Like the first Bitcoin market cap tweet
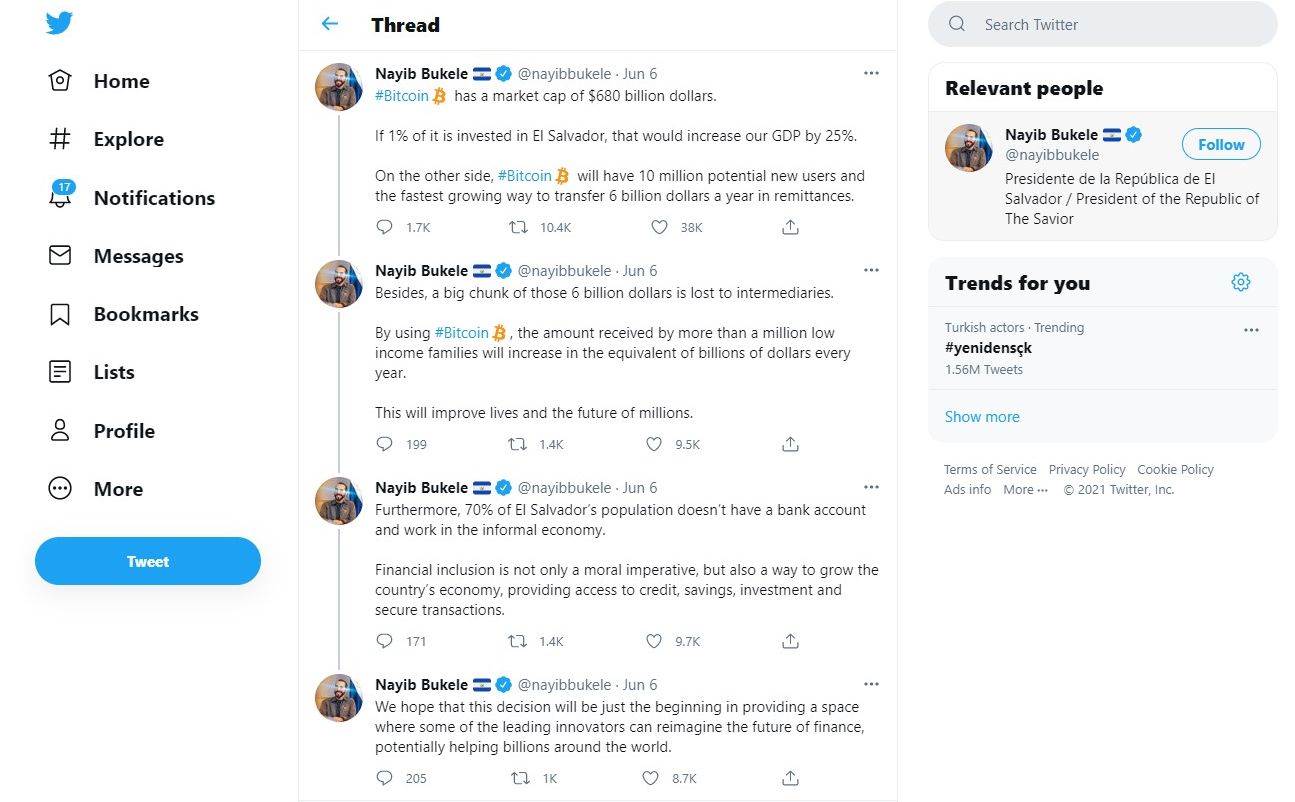This screenshot has height=802, width=1295. click(x=659, y=227)
